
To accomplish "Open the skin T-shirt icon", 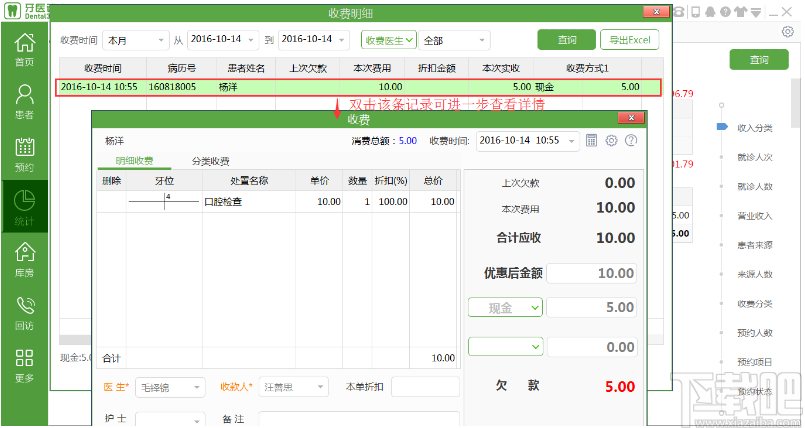I will pyautogui.click(x=740, y=12).
